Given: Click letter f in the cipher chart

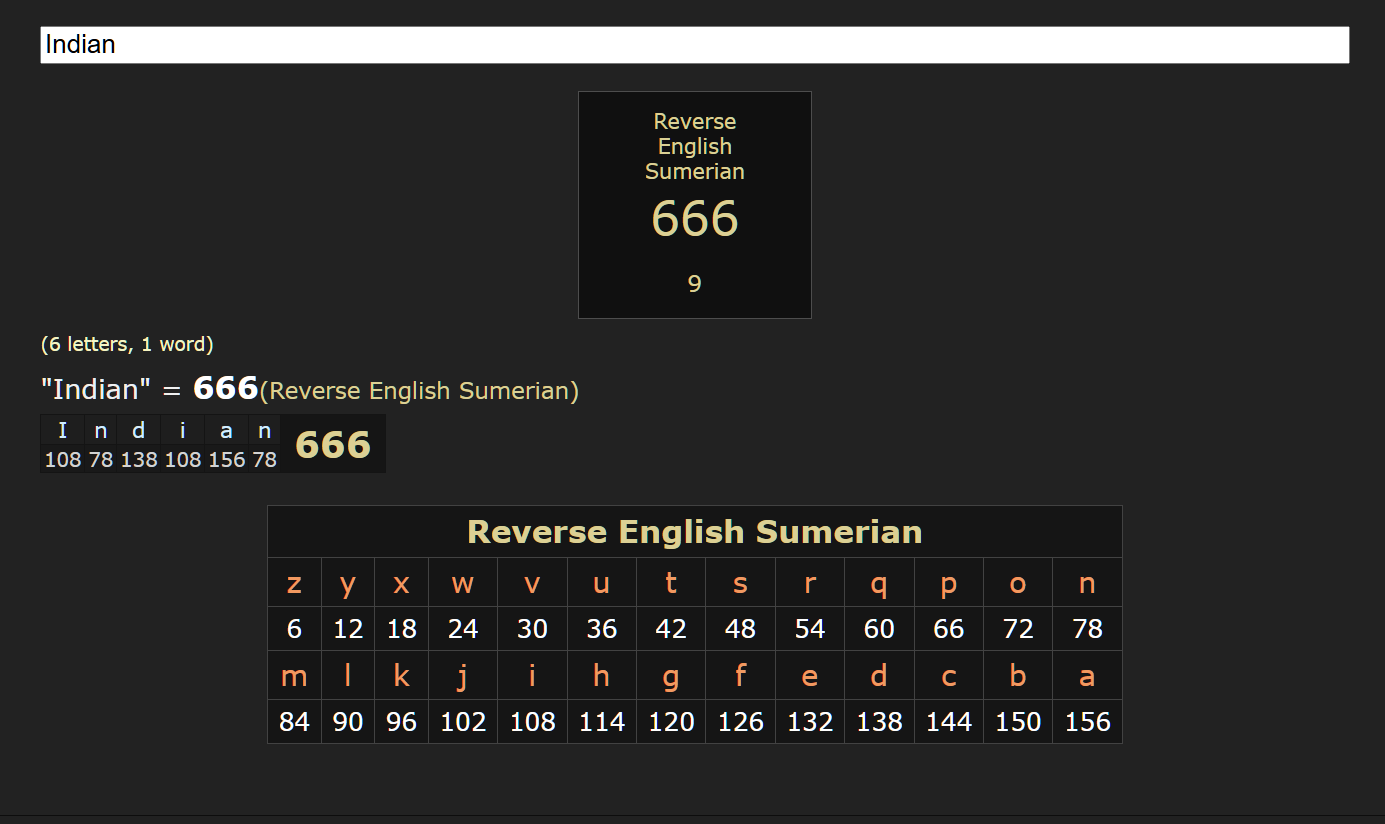Looking at the screenshot, I should [x=740, y=677].
